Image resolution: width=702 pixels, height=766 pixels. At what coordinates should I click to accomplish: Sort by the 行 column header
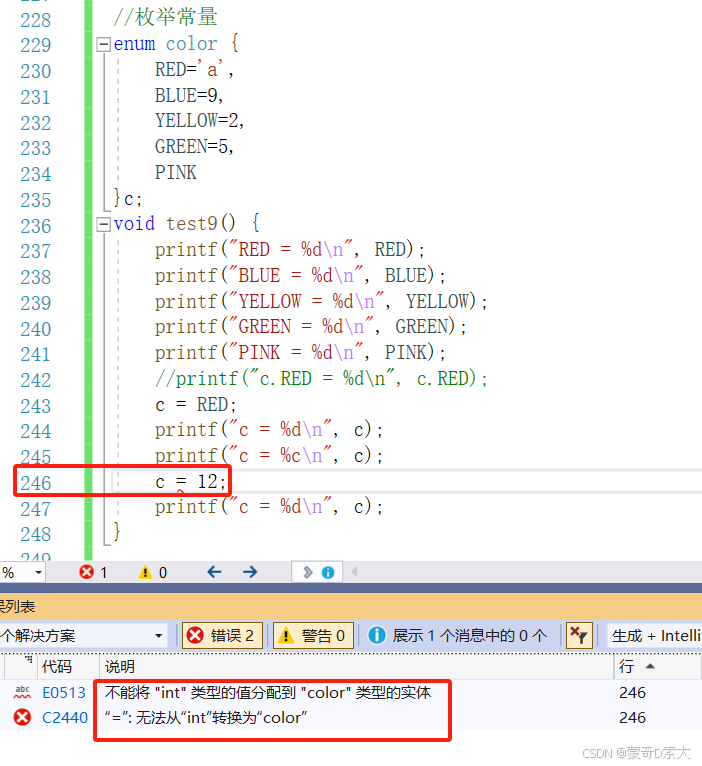tap(636, 666)
